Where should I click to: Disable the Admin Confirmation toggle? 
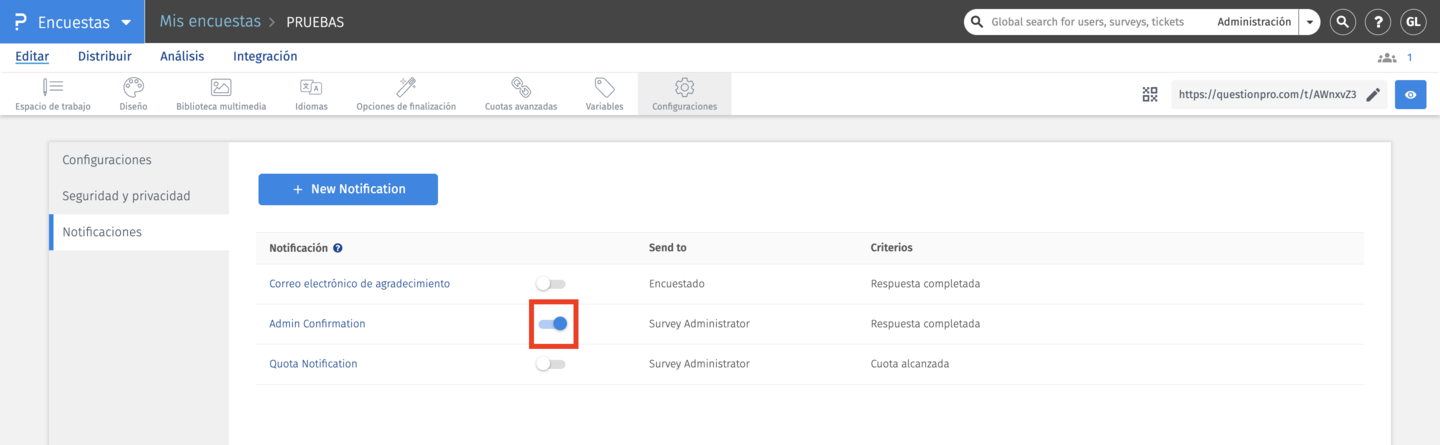(x=553, y=324)
